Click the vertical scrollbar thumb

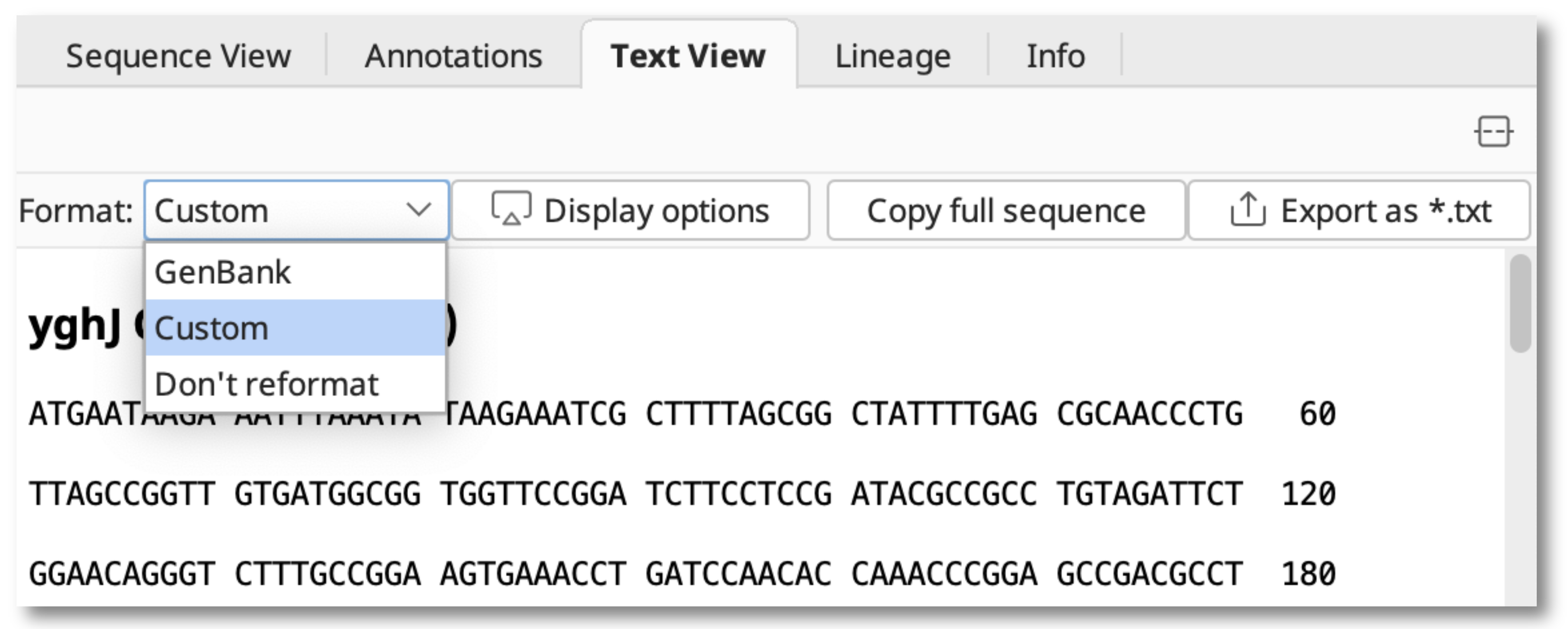pos(1520,303)
